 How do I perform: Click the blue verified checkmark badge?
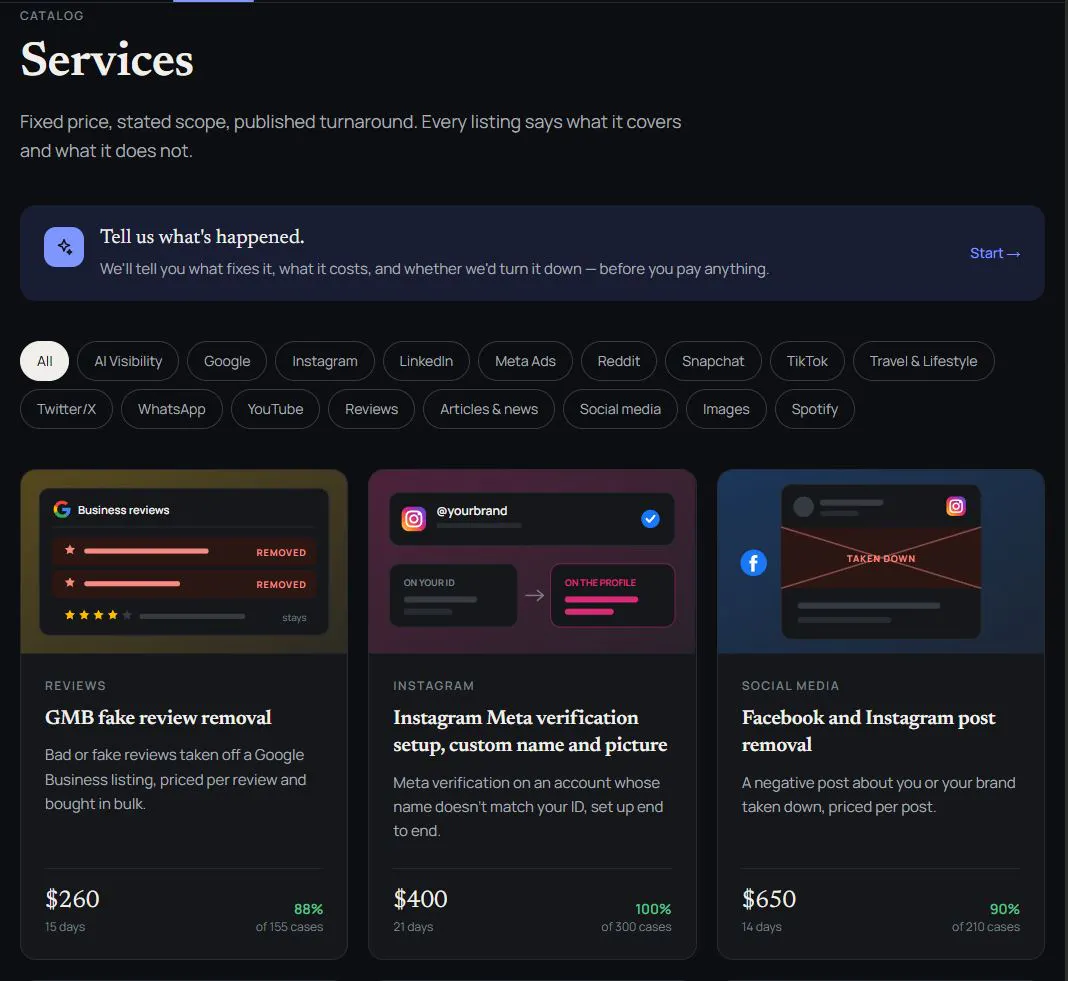click(x=650, y=519)
